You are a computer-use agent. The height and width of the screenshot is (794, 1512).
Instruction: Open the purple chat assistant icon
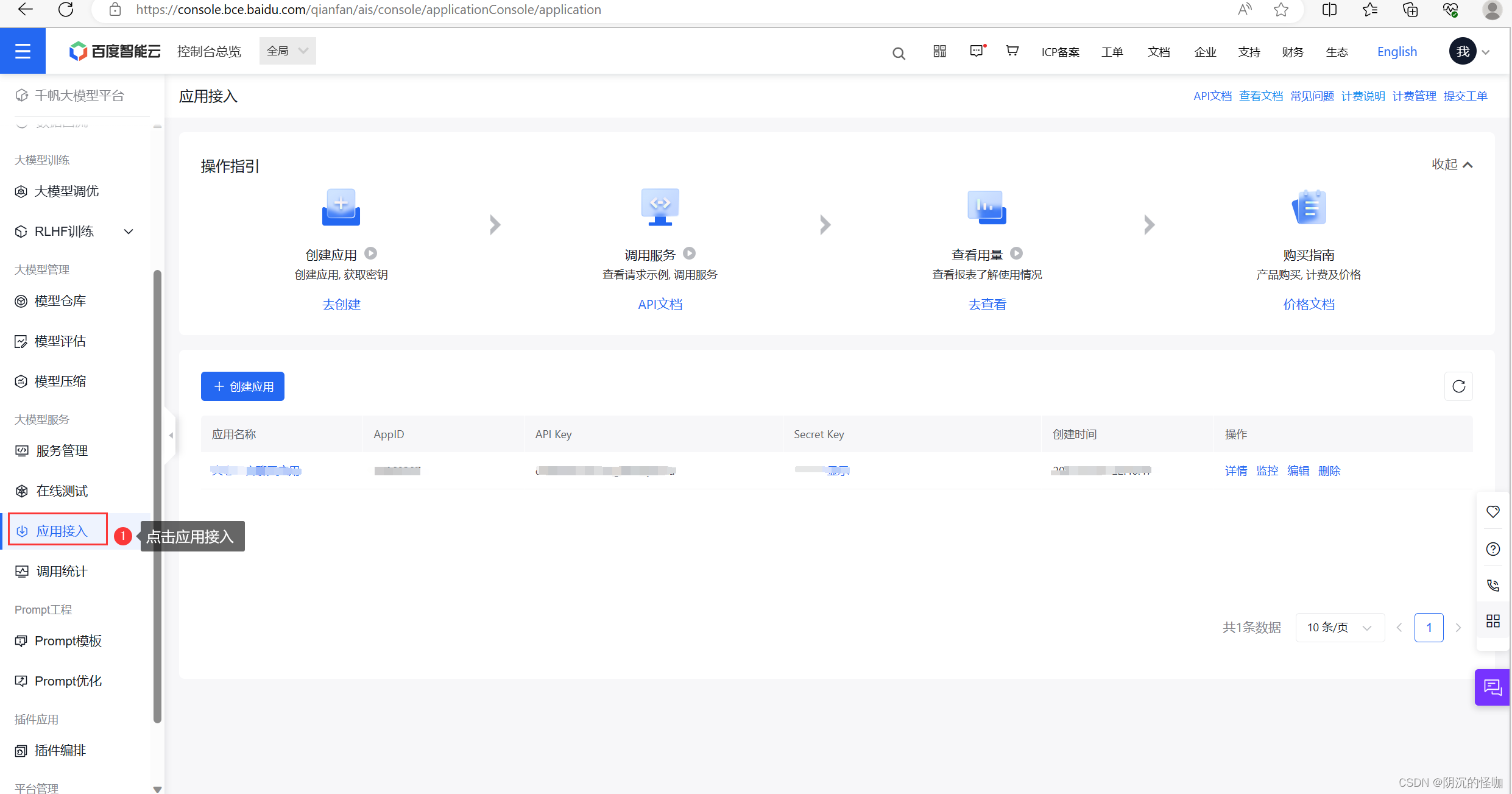[x=1492, y=687]
